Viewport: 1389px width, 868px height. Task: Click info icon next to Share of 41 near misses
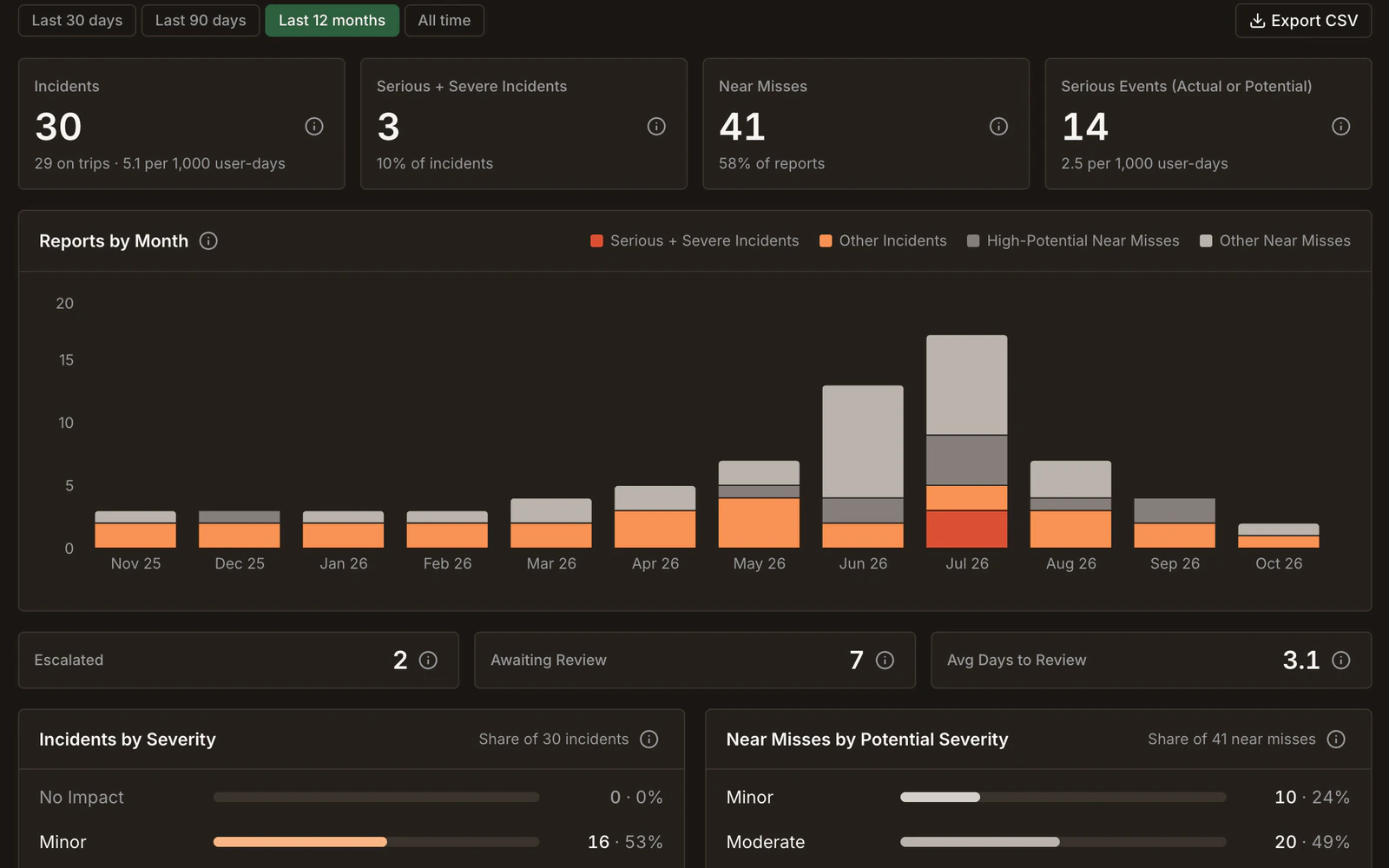(1336, 739)
